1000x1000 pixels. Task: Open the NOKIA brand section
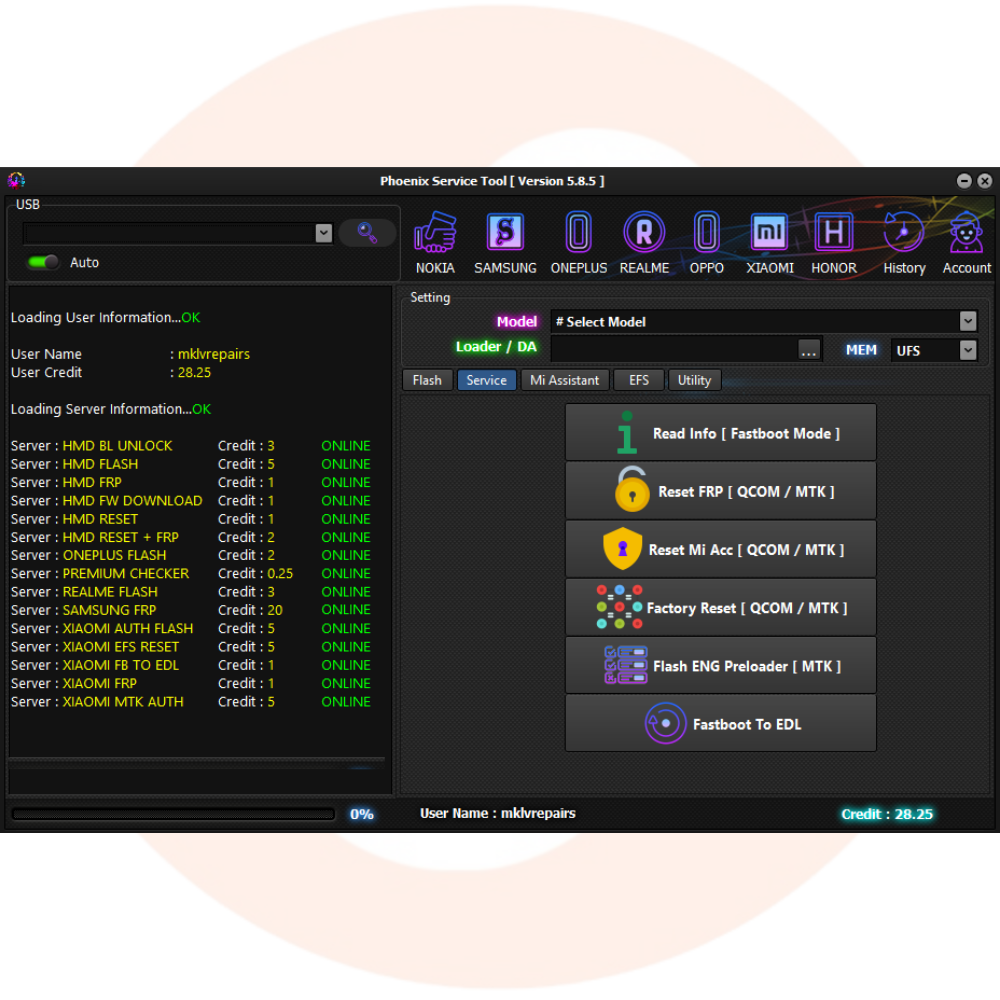(x=435, y=243)
